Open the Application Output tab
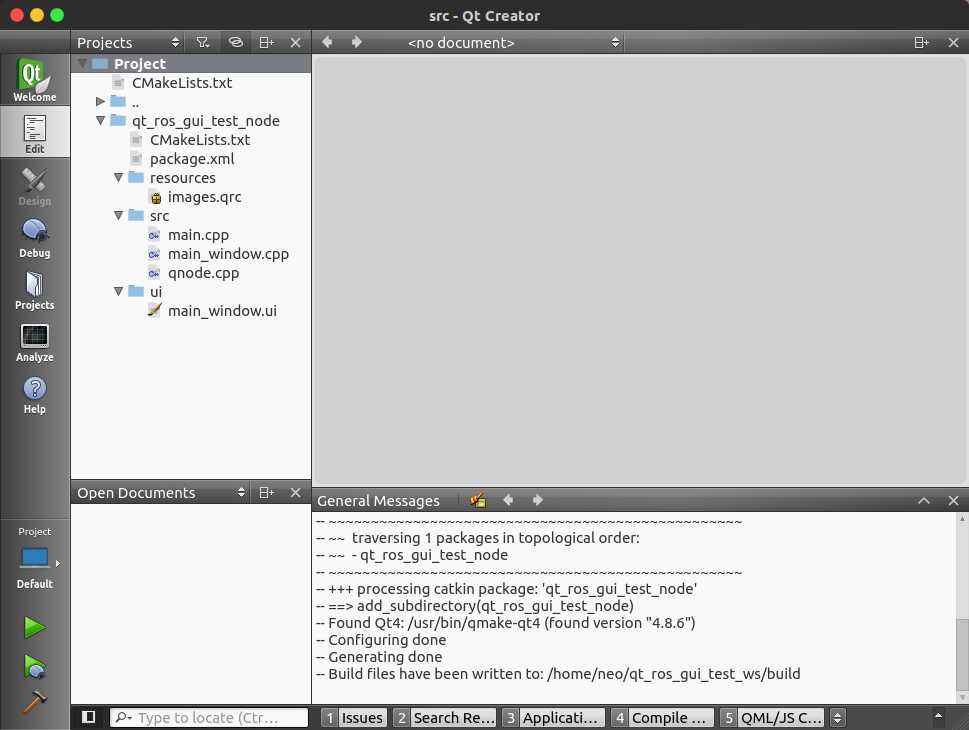The height and width of the screenshot is (730, 969). coord(554,717)
